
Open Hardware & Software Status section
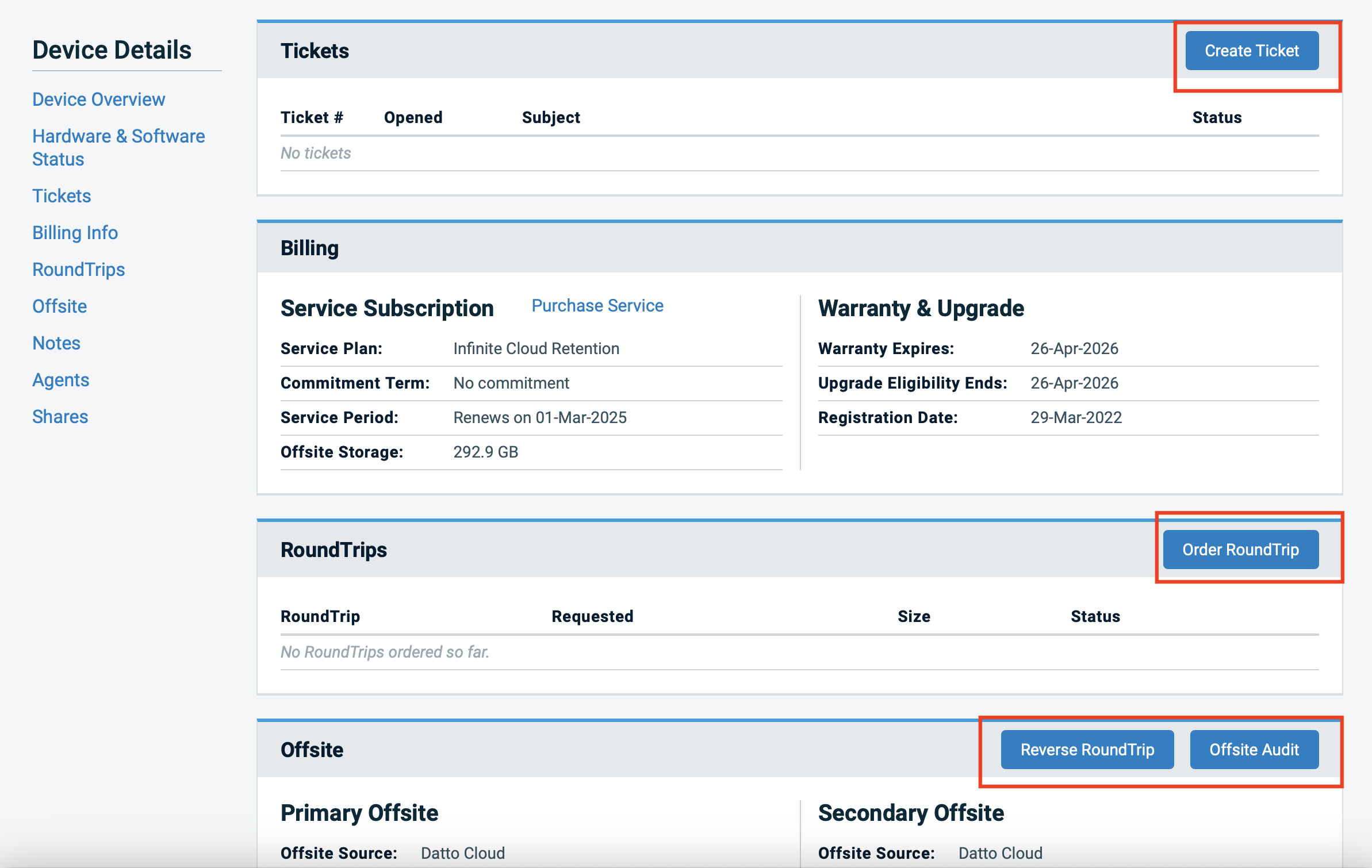pyautogui.click(x=118, y=147)
